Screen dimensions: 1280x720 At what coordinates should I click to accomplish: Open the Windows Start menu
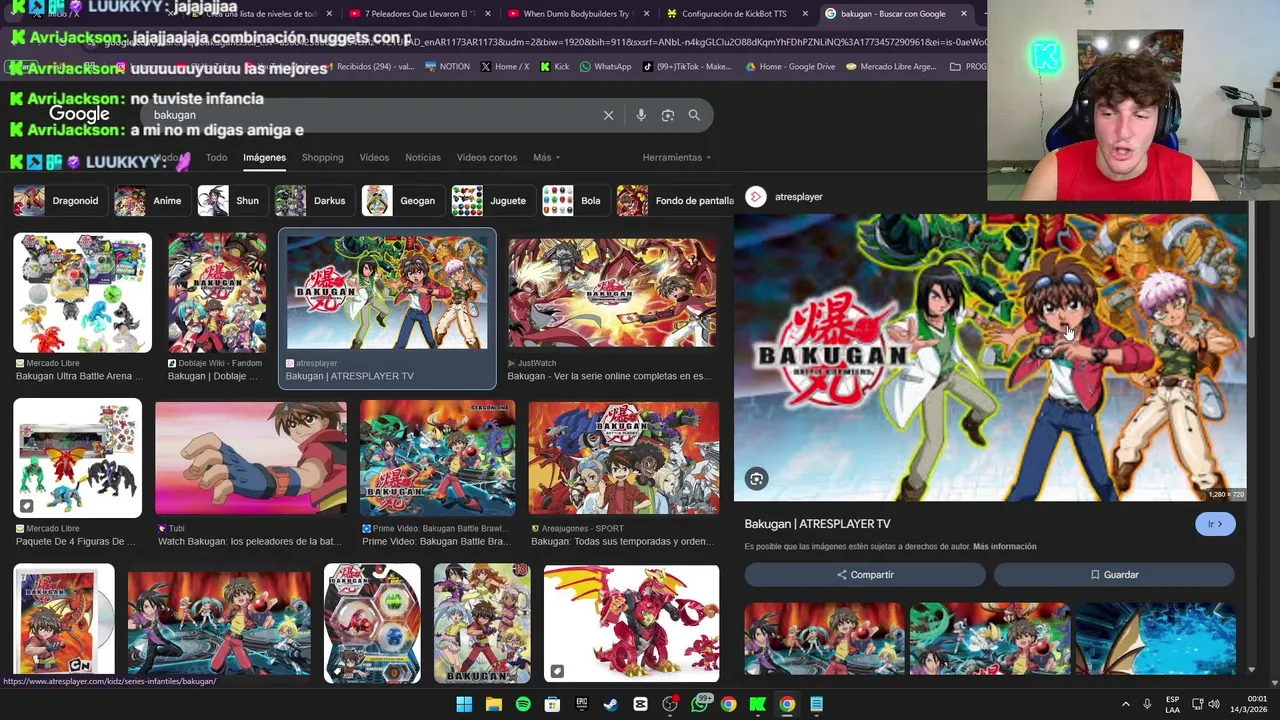click(464, 704)
